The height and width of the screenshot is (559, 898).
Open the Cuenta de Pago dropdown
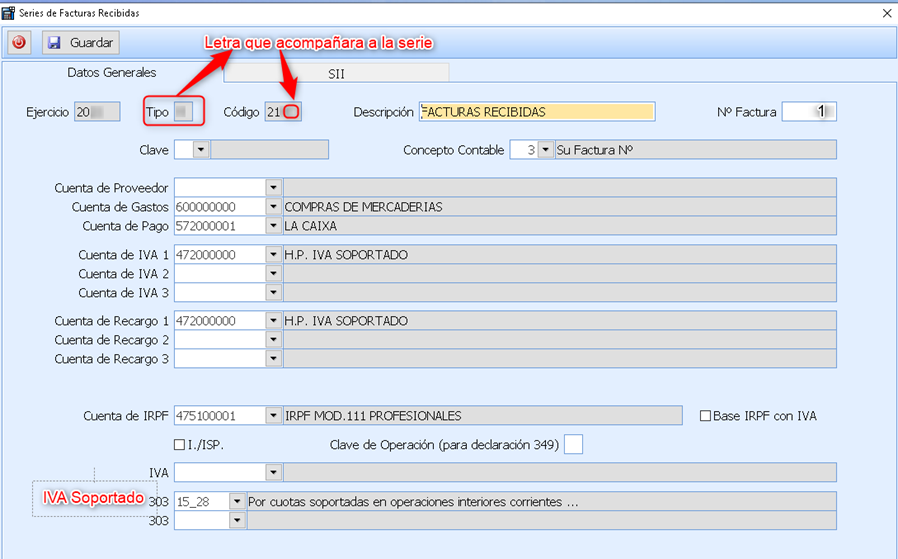click(273, 226)
